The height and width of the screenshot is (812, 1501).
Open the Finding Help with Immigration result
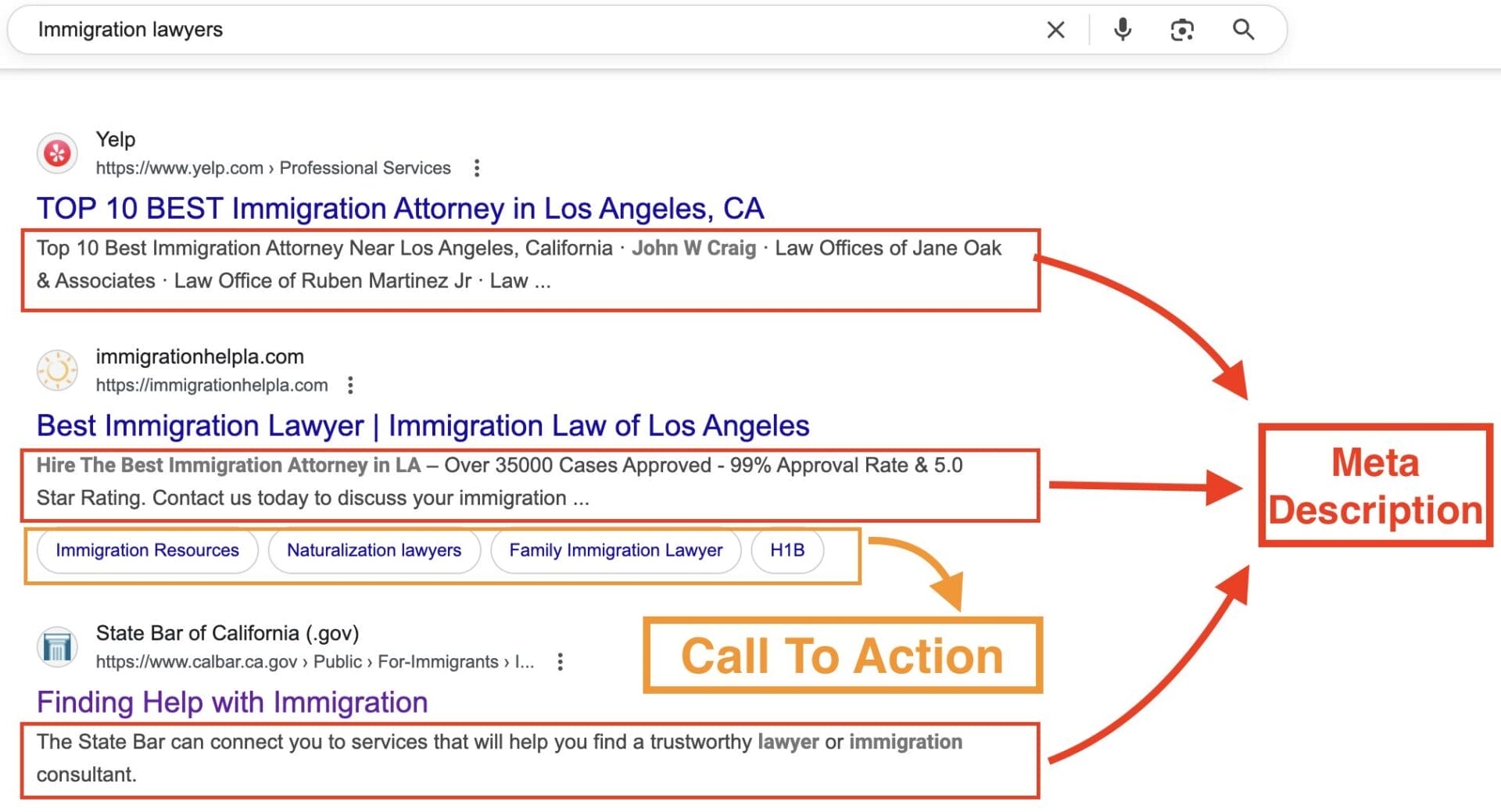coord(231,702)
